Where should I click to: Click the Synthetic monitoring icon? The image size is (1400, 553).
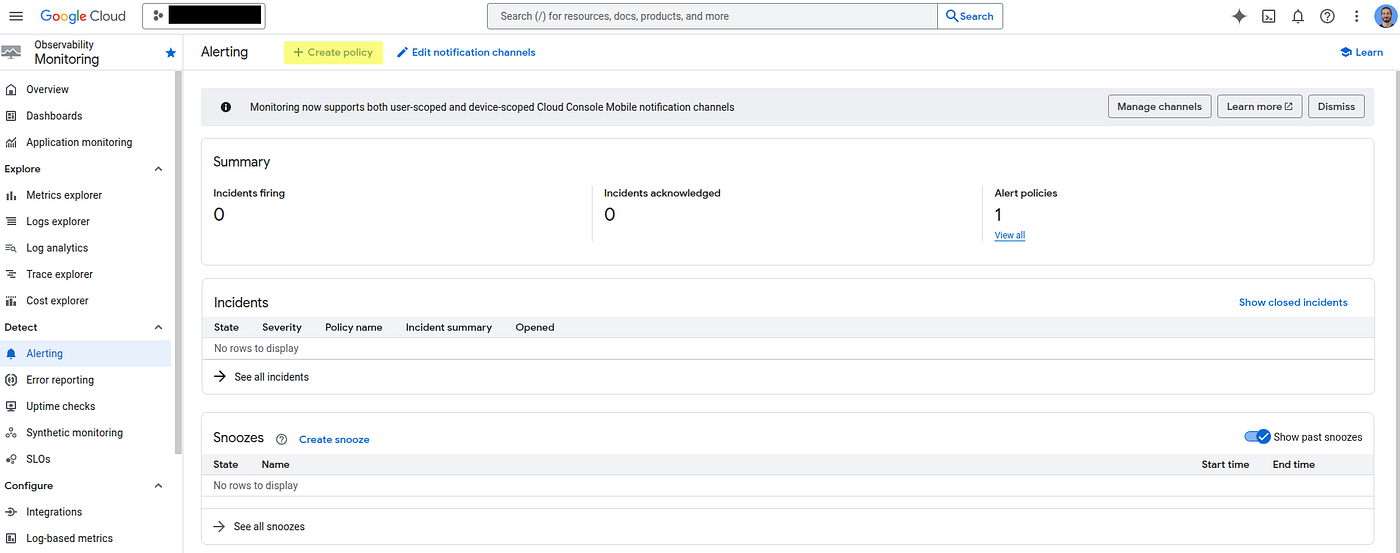[x=11, y=433]
